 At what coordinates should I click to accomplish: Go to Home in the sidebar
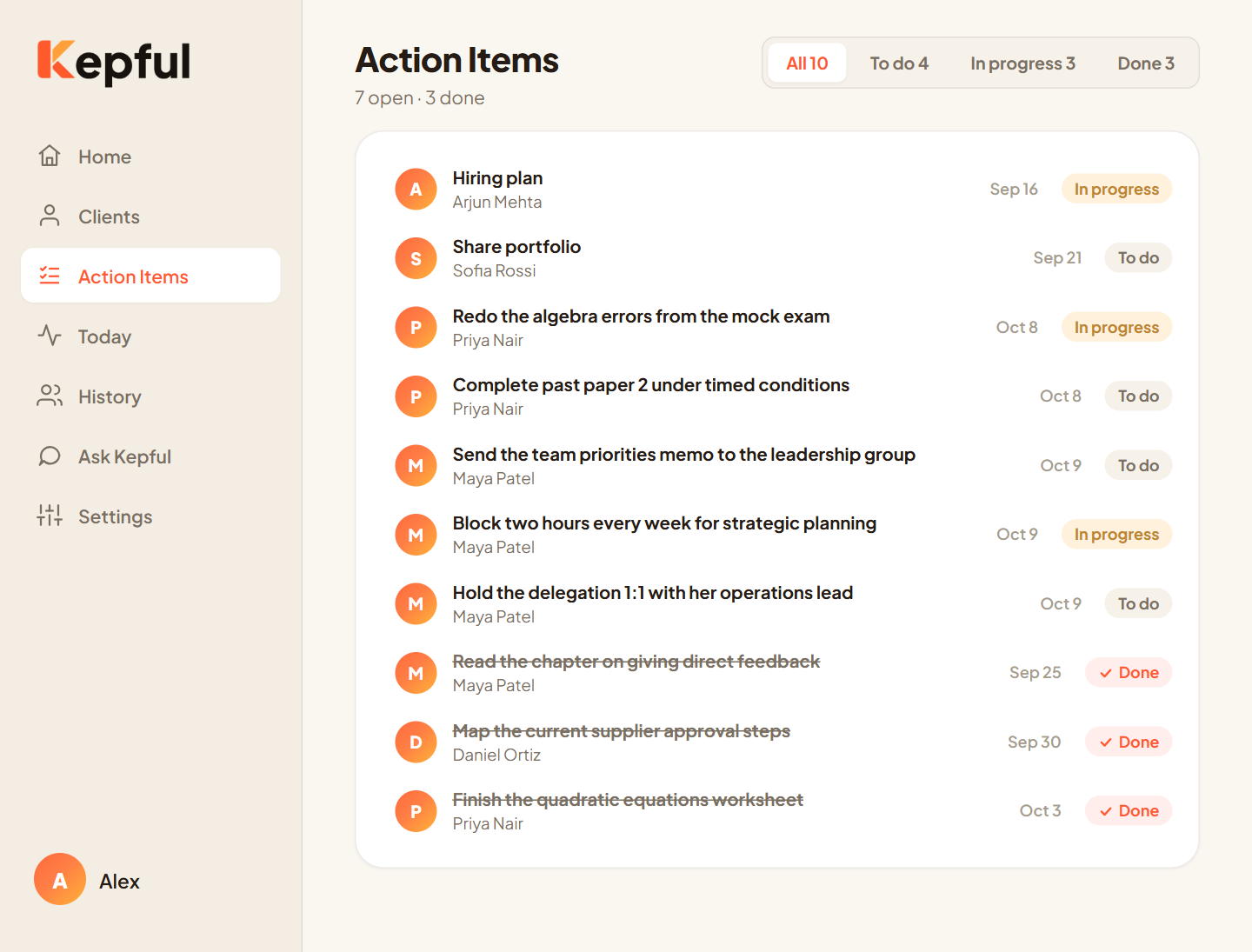pyautogui.click(x=150, y=156)
